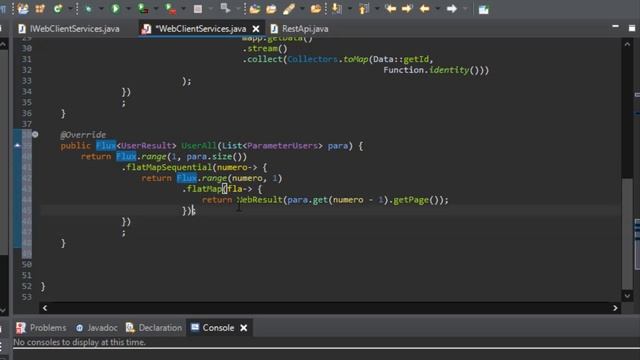The image size is (640, 360).
Task: Click the Open Type folder icon
Action: point(255,9)
